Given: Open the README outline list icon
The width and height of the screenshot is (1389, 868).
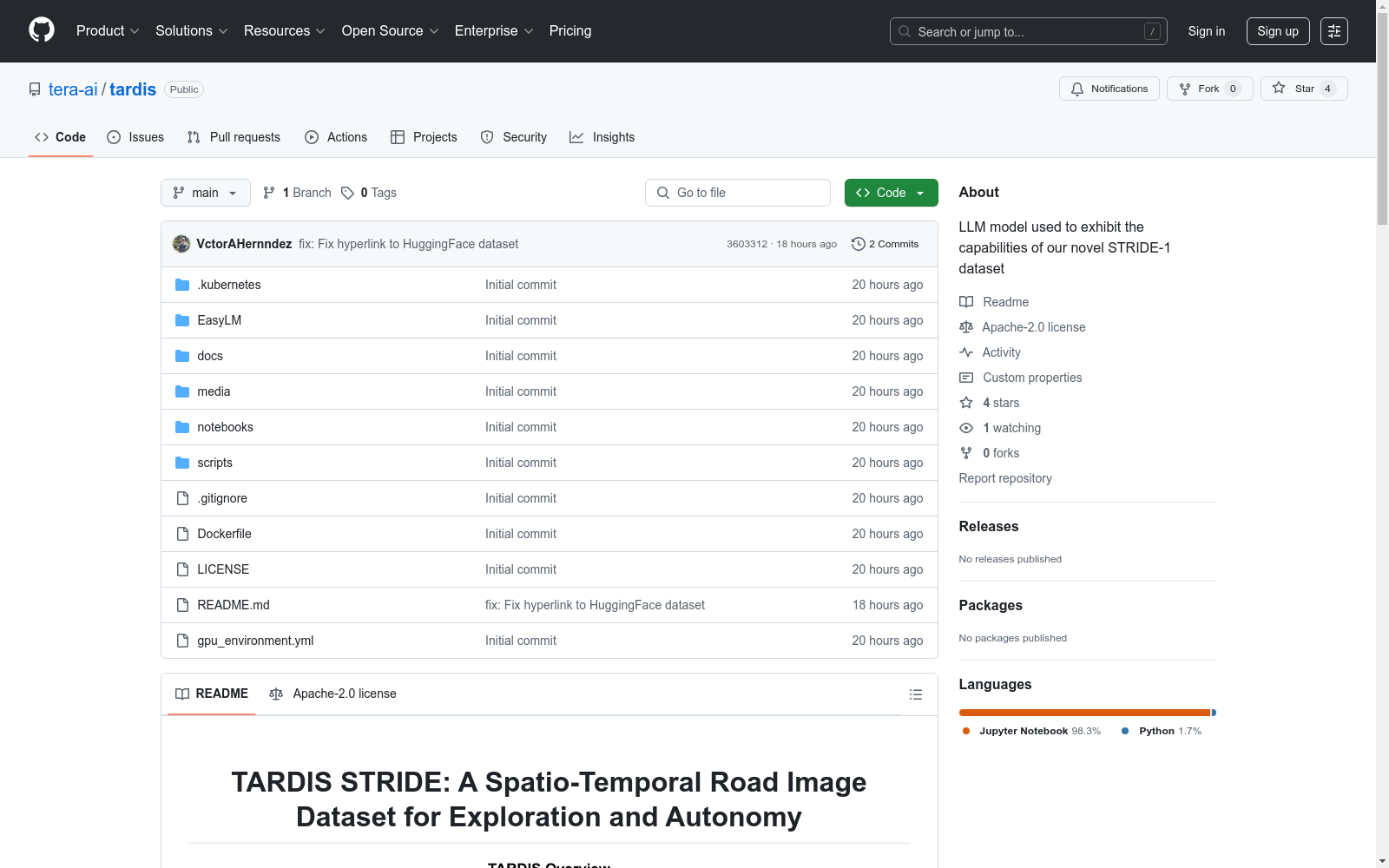Looking at the screenshot, I should pyautogui.click(x=915, y=694).
